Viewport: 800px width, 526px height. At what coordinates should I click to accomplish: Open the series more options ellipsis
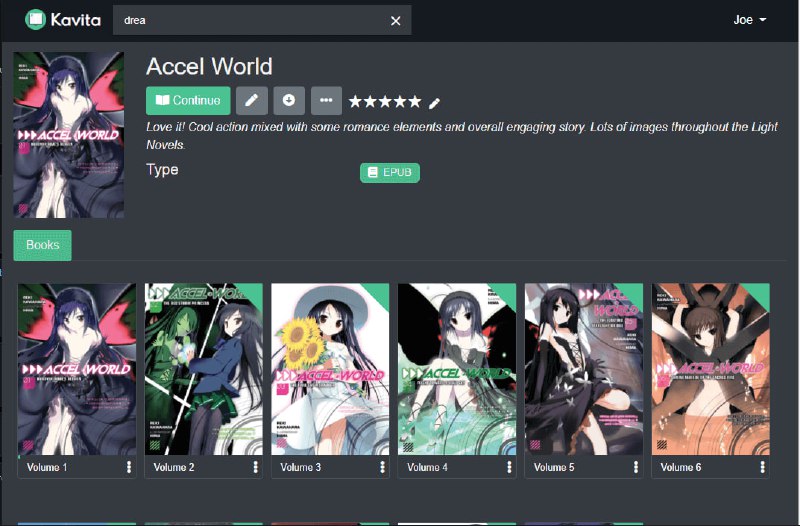tap(326, 101)
